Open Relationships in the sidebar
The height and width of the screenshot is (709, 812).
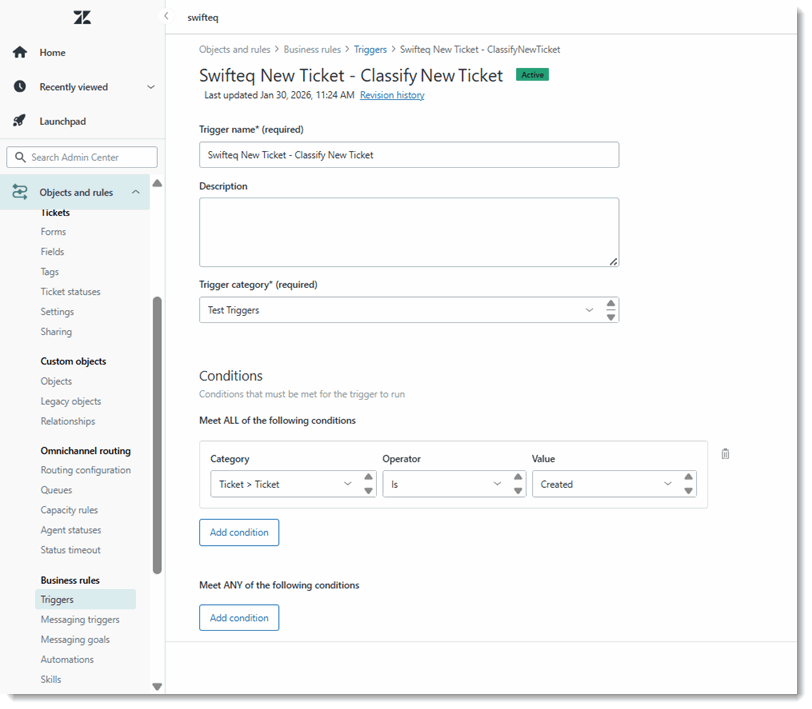tap(68, 421)
